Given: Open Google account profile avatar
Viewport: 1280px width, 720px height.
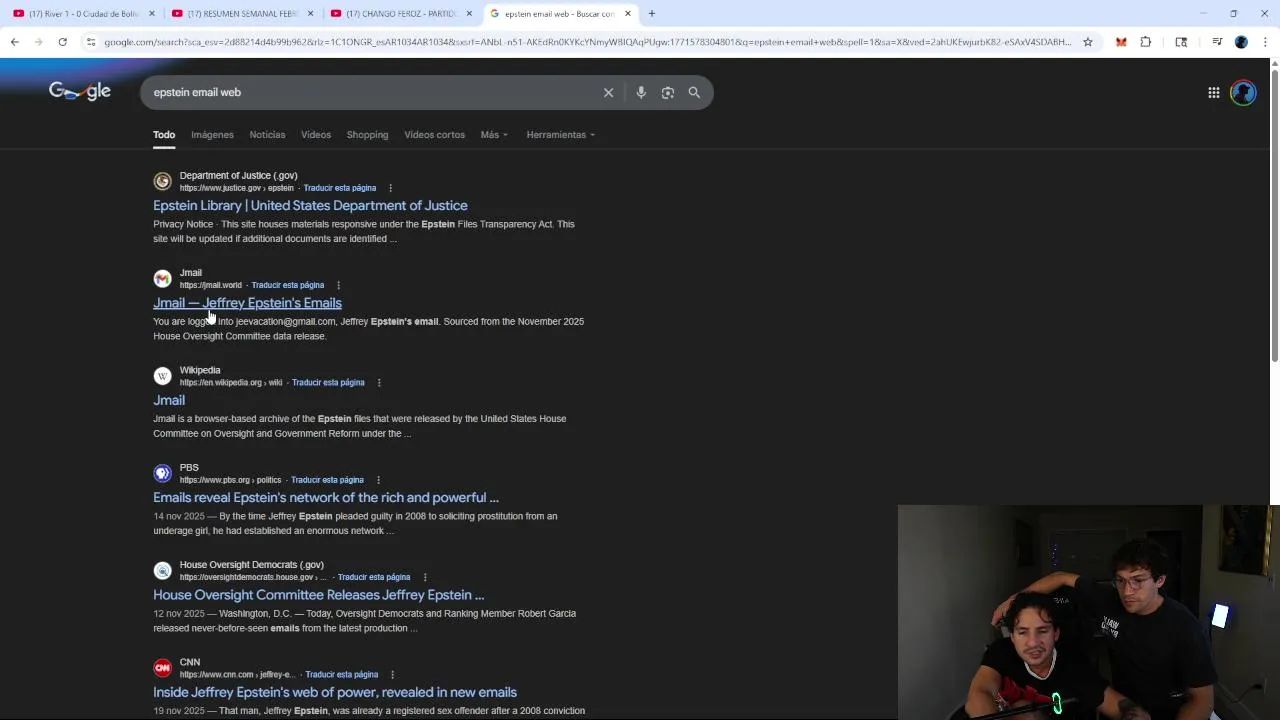Looking at the screenshot, I should click(x=1243, y=92).
